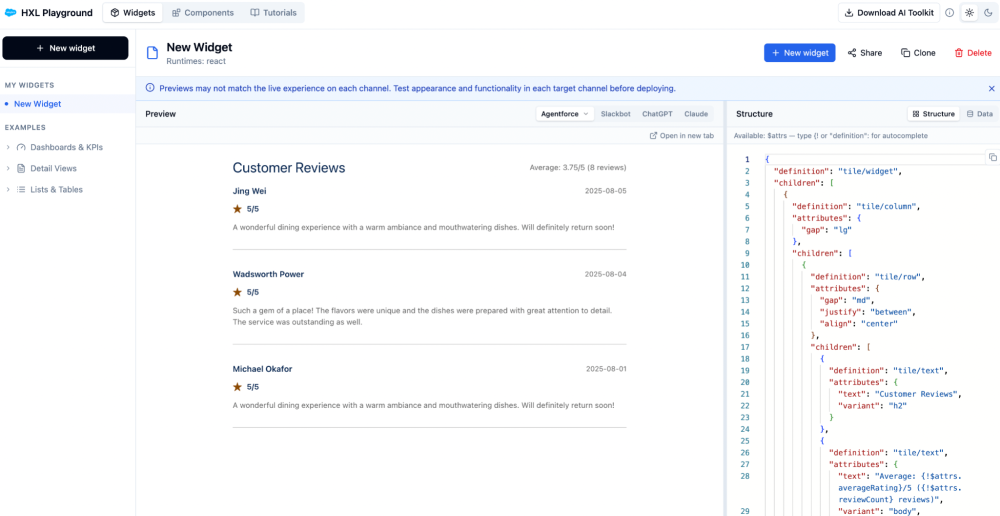This screenshot has width=1000, height=516.
Task: Click code line with "tile/widget" definition
Action: coord(837,171)
